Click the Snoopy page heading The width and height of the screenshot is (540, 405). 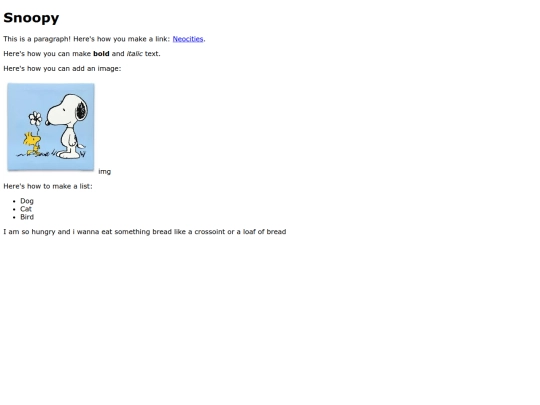[31, 18]
